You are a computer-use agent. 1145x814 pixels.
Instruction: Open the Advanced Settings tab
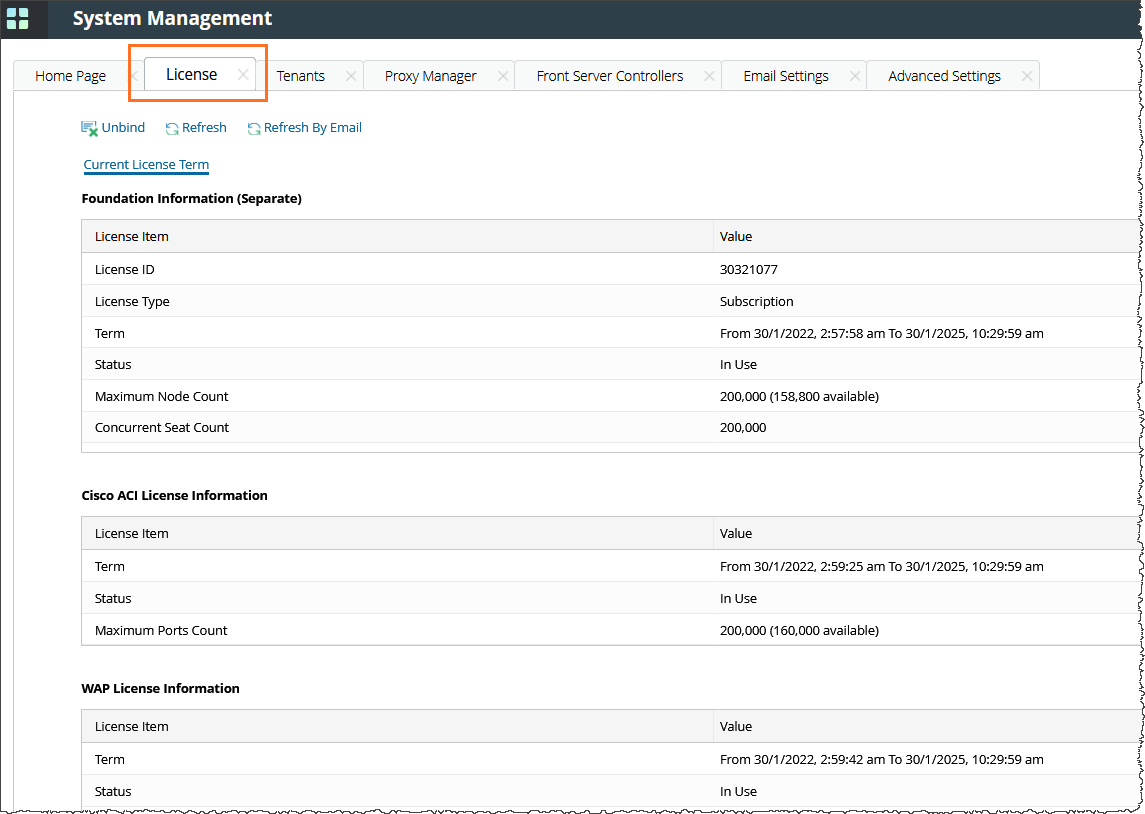[944, 76]
